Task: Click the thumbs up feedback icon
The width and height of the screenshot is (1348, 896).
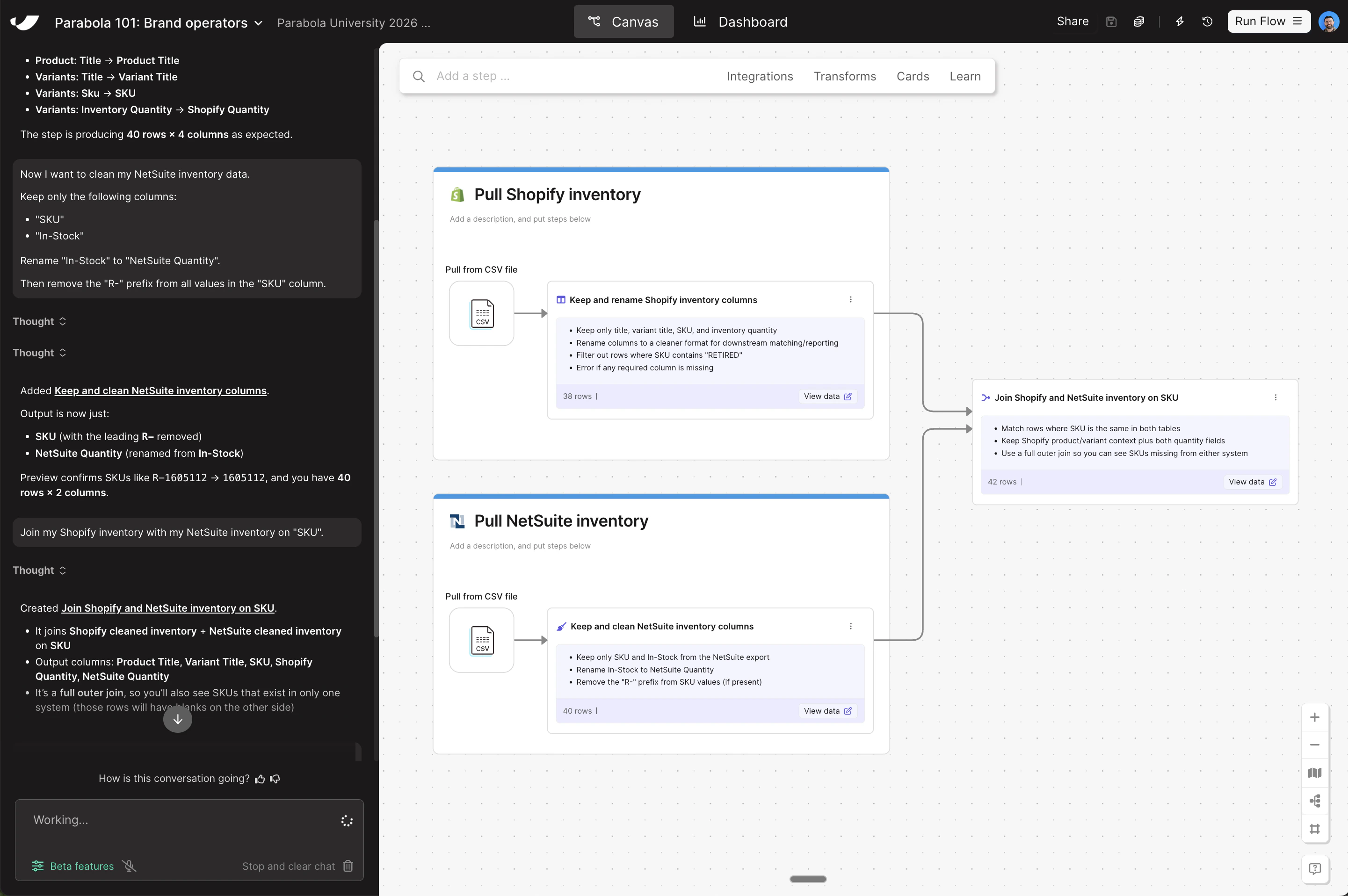Action: point(260,779)
